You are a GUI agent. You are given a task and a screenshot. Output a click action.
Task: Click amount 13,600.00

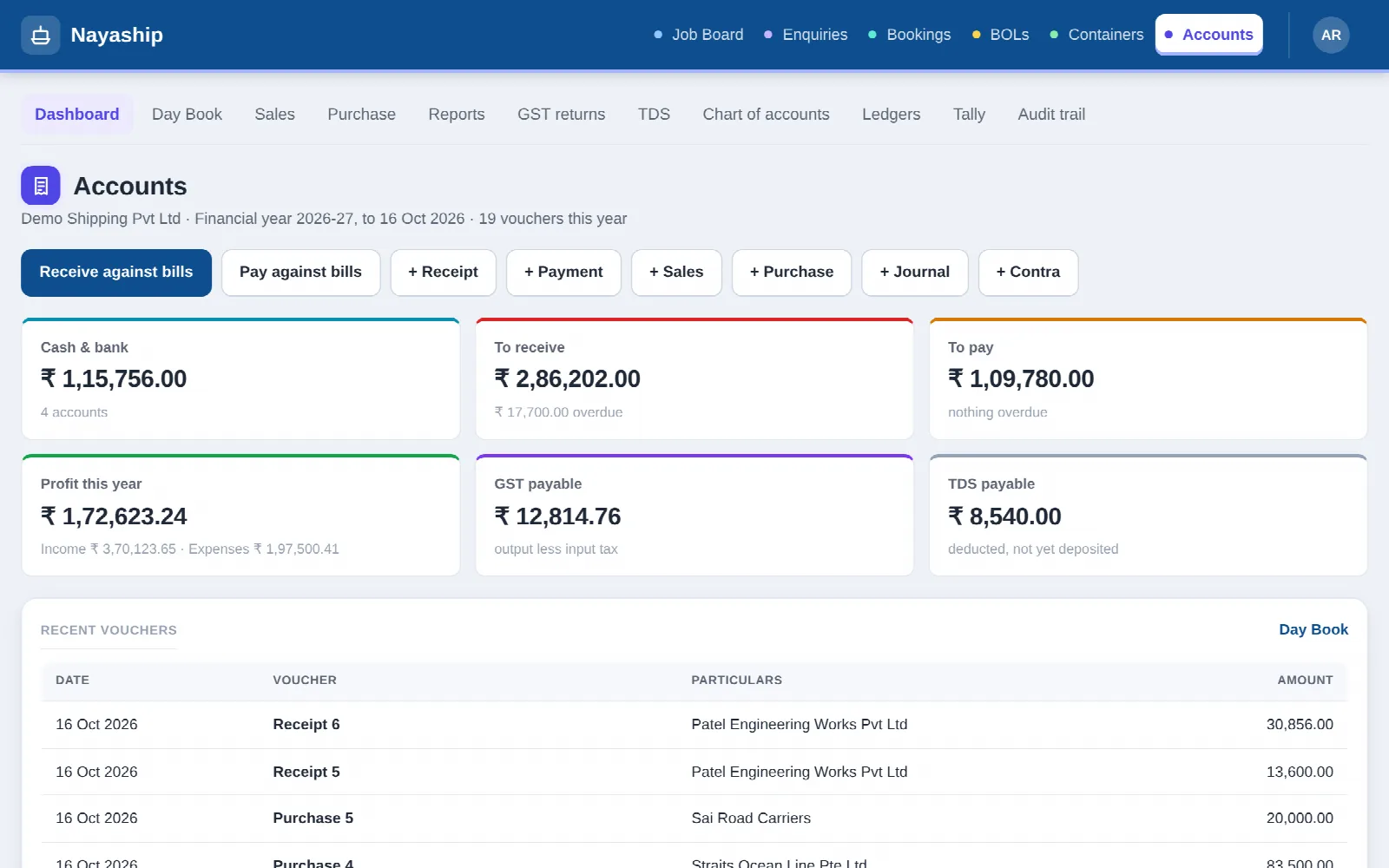(1300, 772)
